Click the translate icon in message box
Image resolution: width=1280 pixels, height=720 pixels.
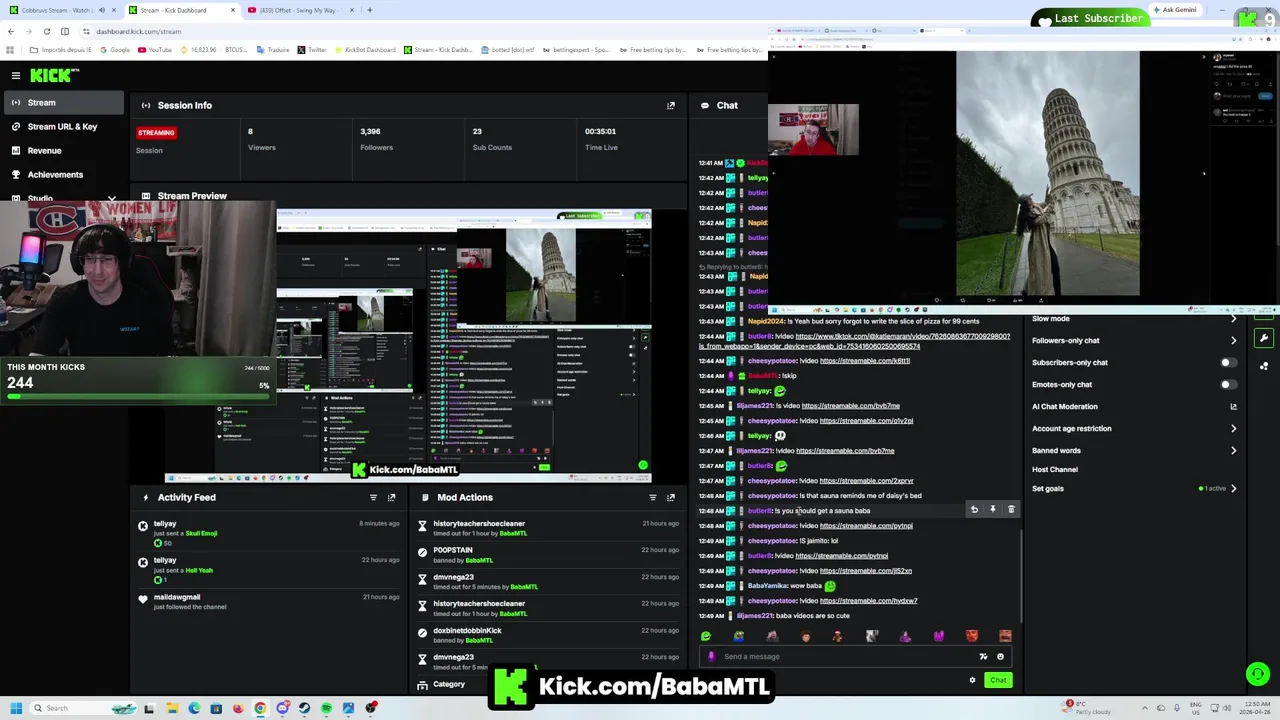(x=983, y=656)
